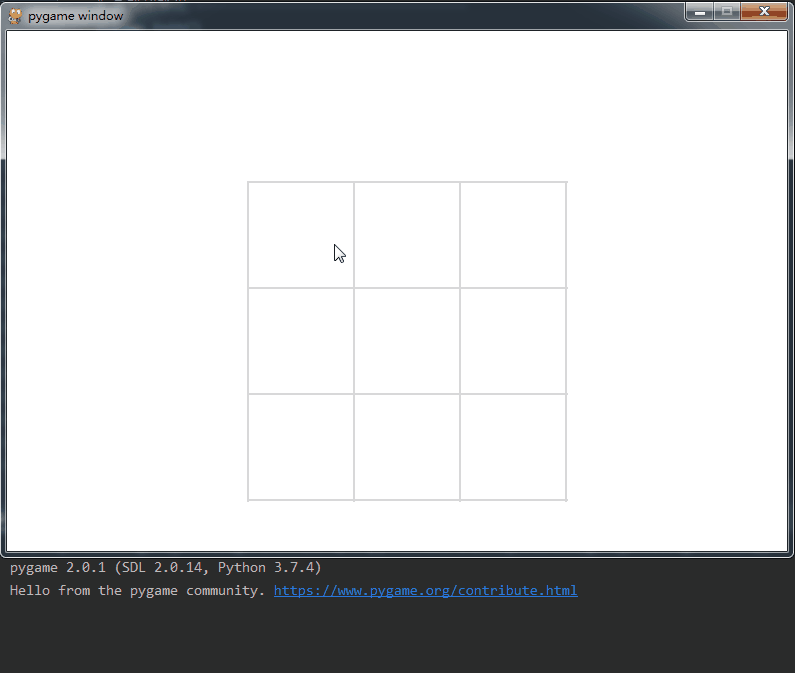
Task: Mark the middle-right grid cell
Action: point(513,341)
